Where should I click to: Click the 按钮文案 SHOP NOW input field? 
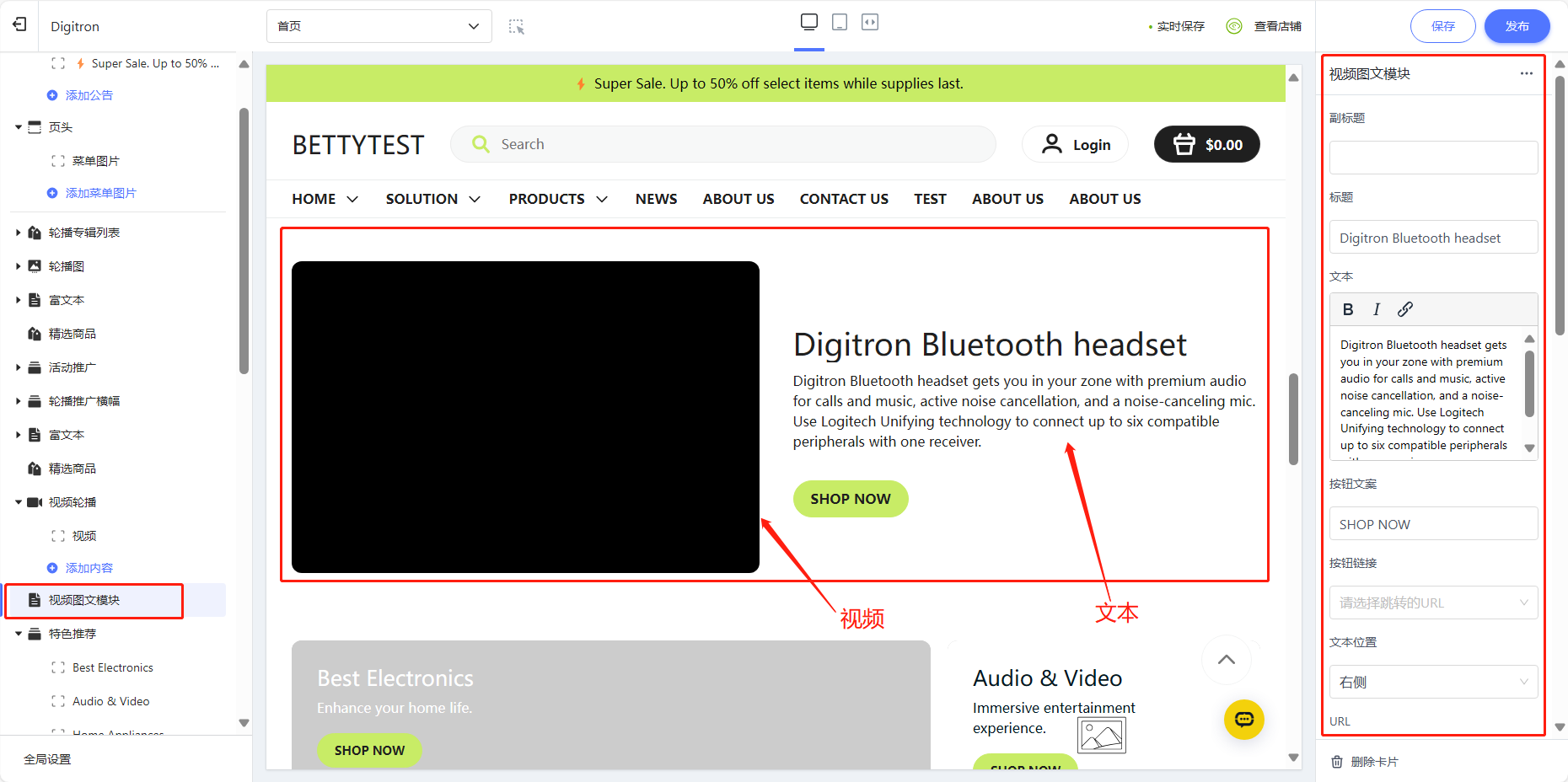[1433, 523]
